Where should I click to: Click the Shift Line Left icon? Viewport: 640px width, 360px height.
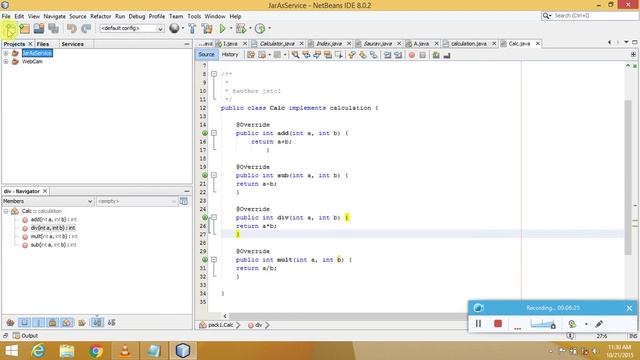(387, 55)
